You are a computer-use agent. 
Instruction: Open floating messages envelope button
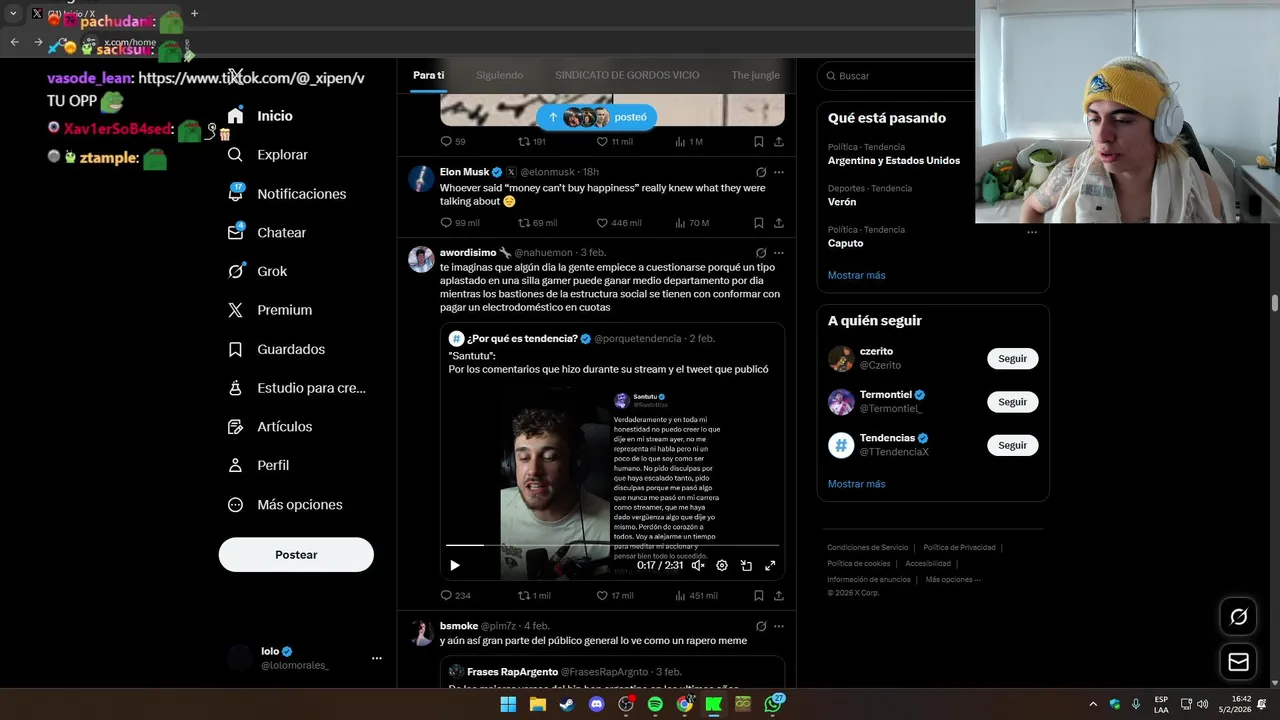click(x=1238, y=662)
